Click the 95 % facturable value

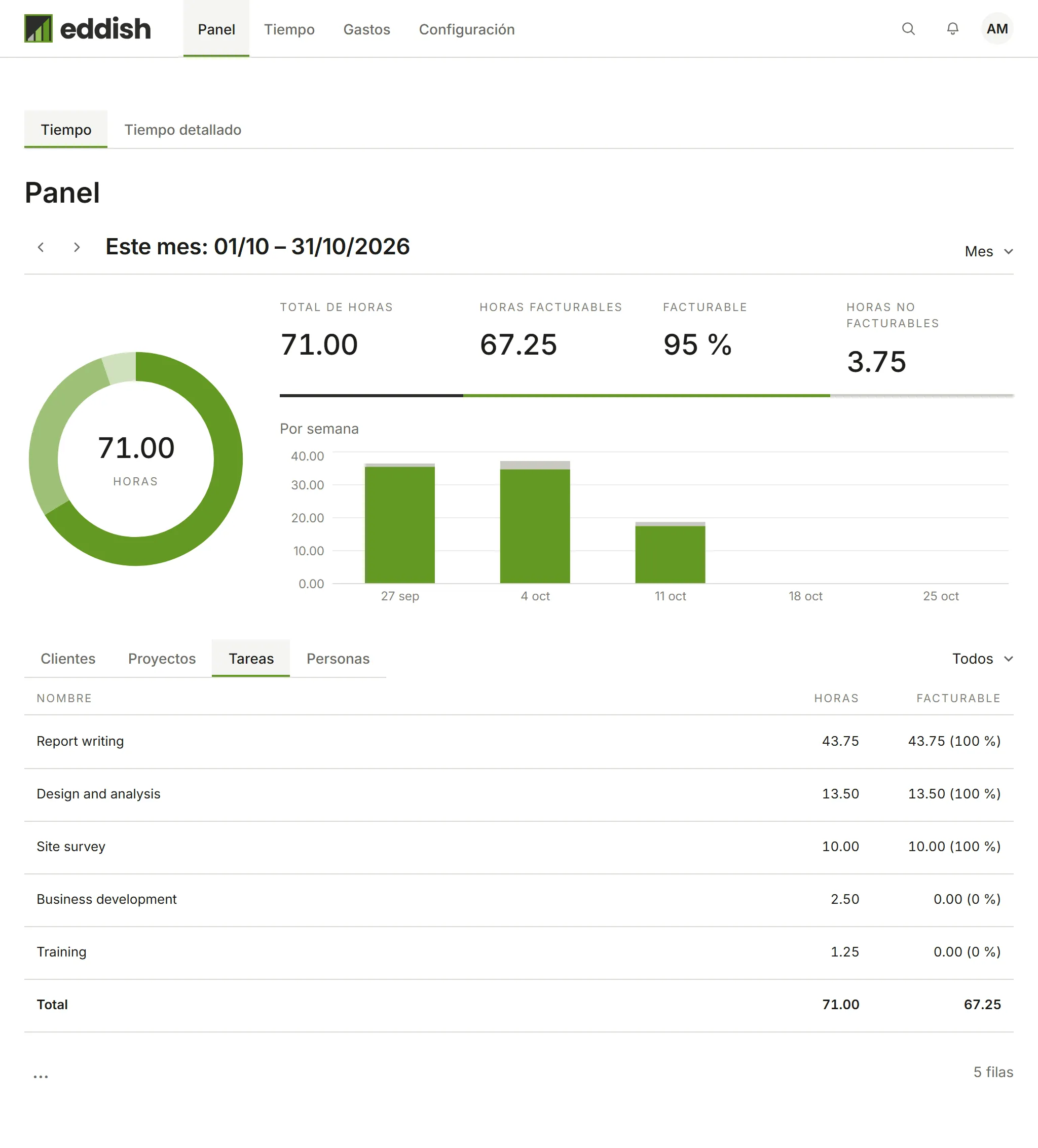pyautogui.click(x=697, y=345)
